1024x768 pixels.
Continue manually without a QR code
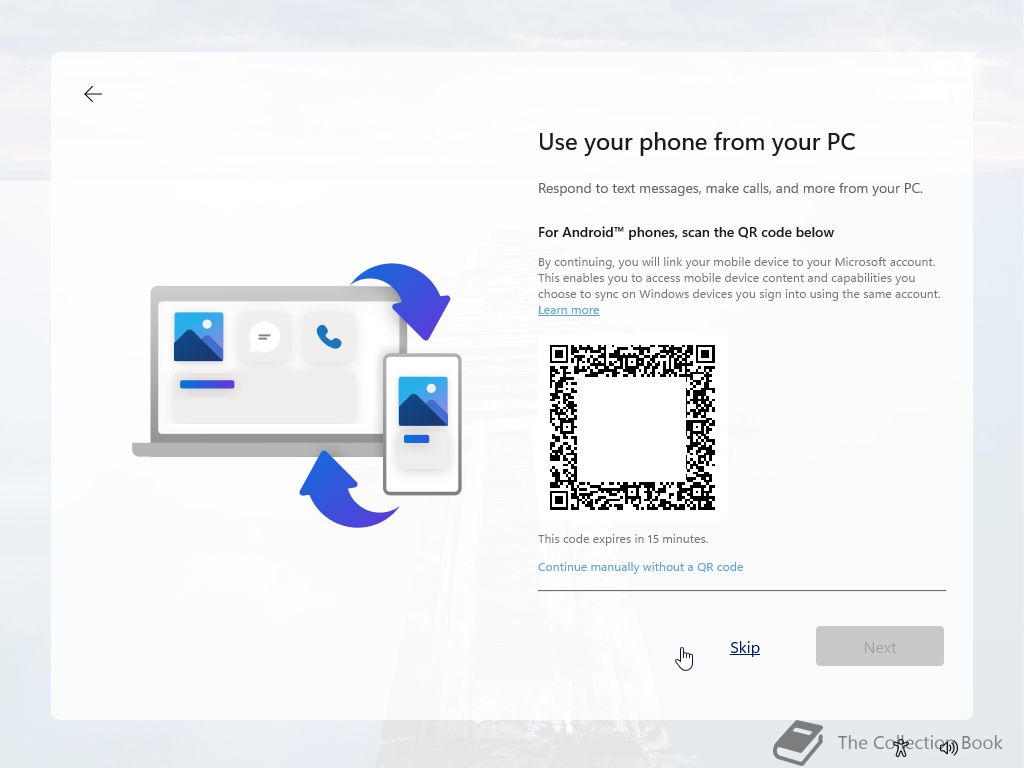point(640,567)
